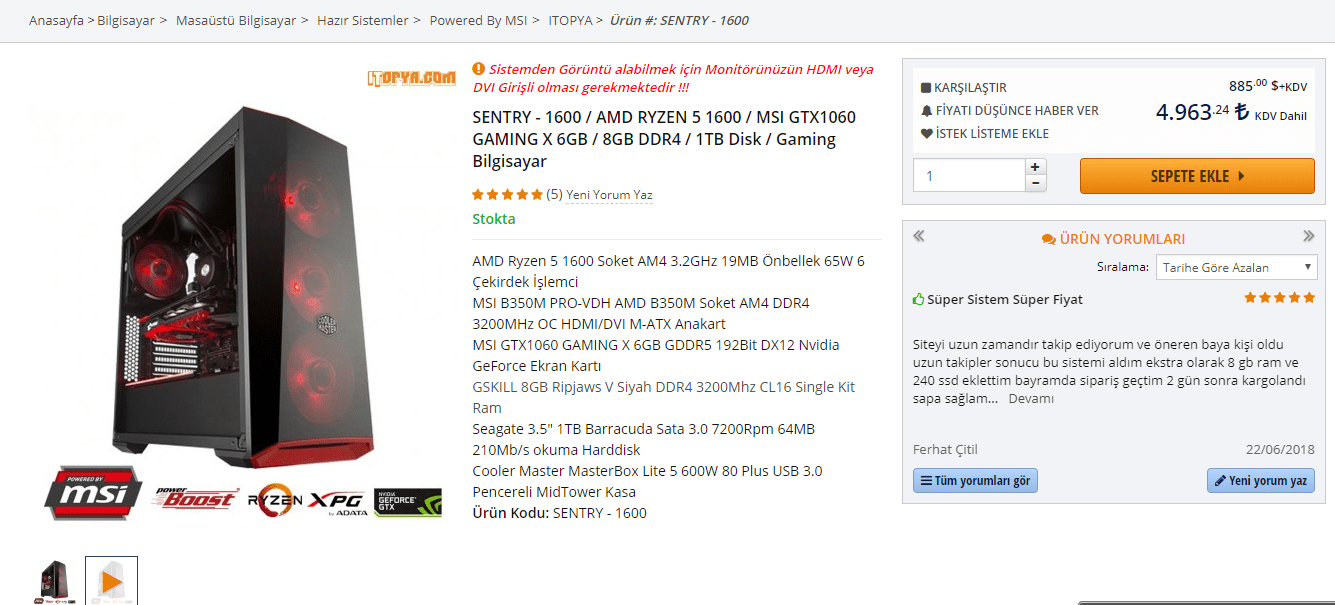Go to next review using right arrows
The height and width of the screenshot is (605, 1335).
(x=1308, y=237)
